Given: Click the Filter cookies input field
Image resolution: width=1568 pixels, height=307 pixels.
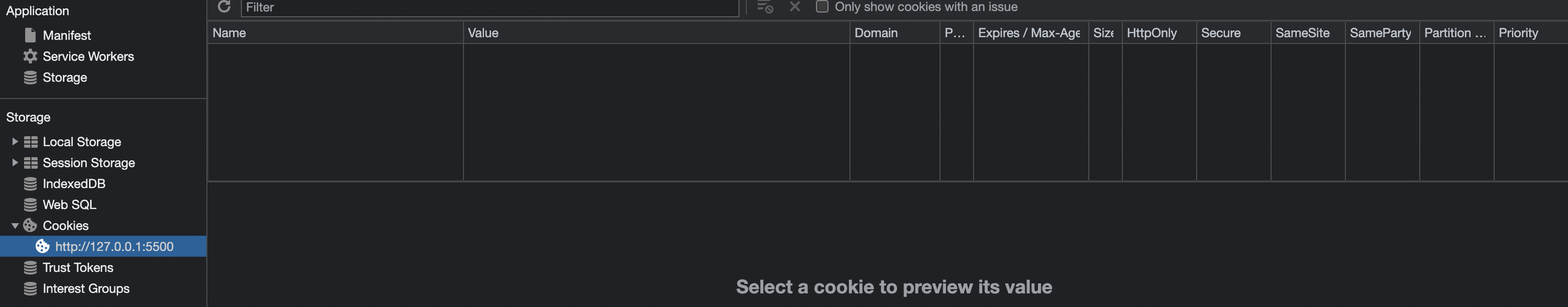Looking at the screenshot, I should (x=489, y=7).
